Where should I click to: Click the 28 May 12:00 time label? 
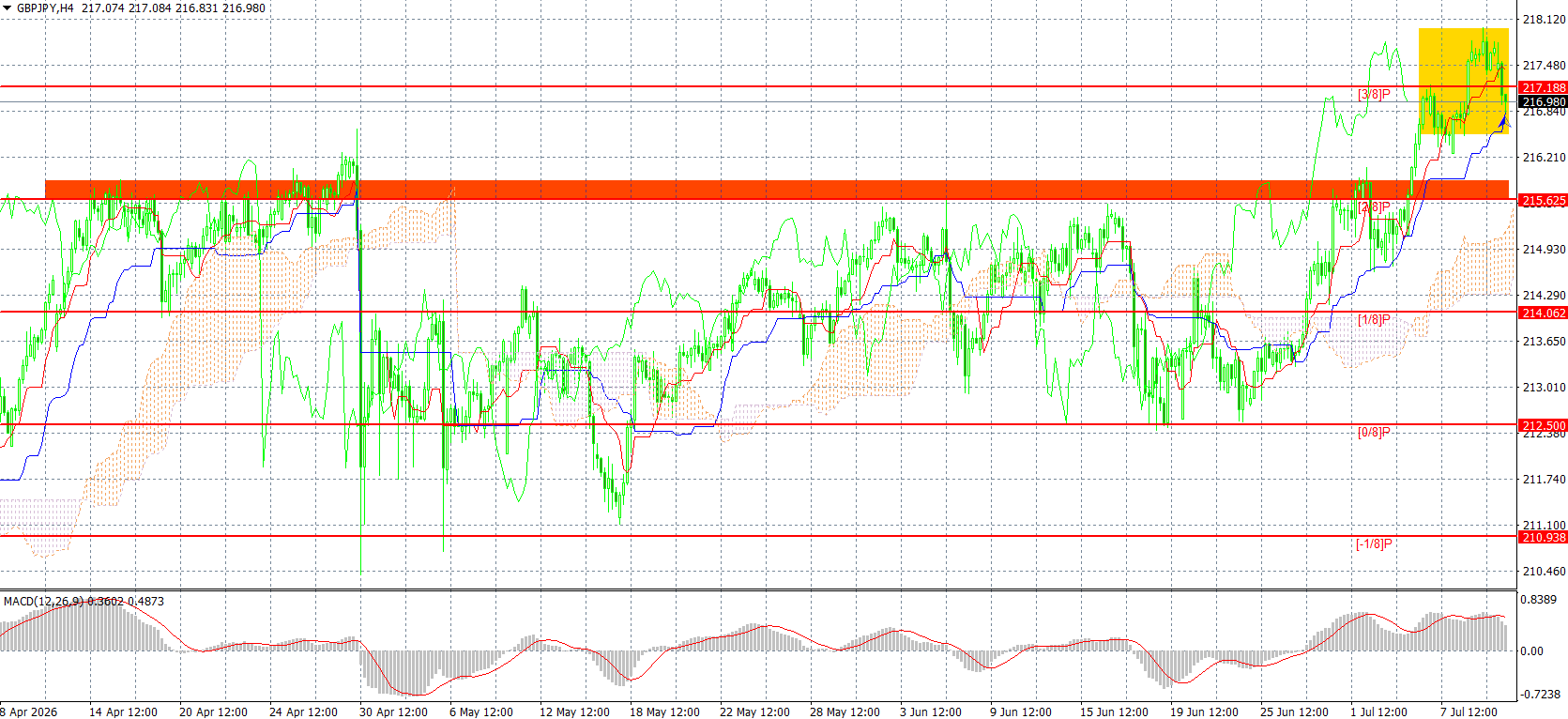pyautogui.click(x=845, y=711)
